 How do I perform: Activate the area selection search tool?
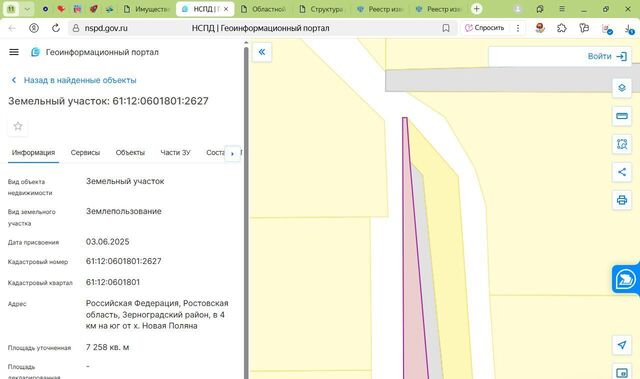pos(622,144)
